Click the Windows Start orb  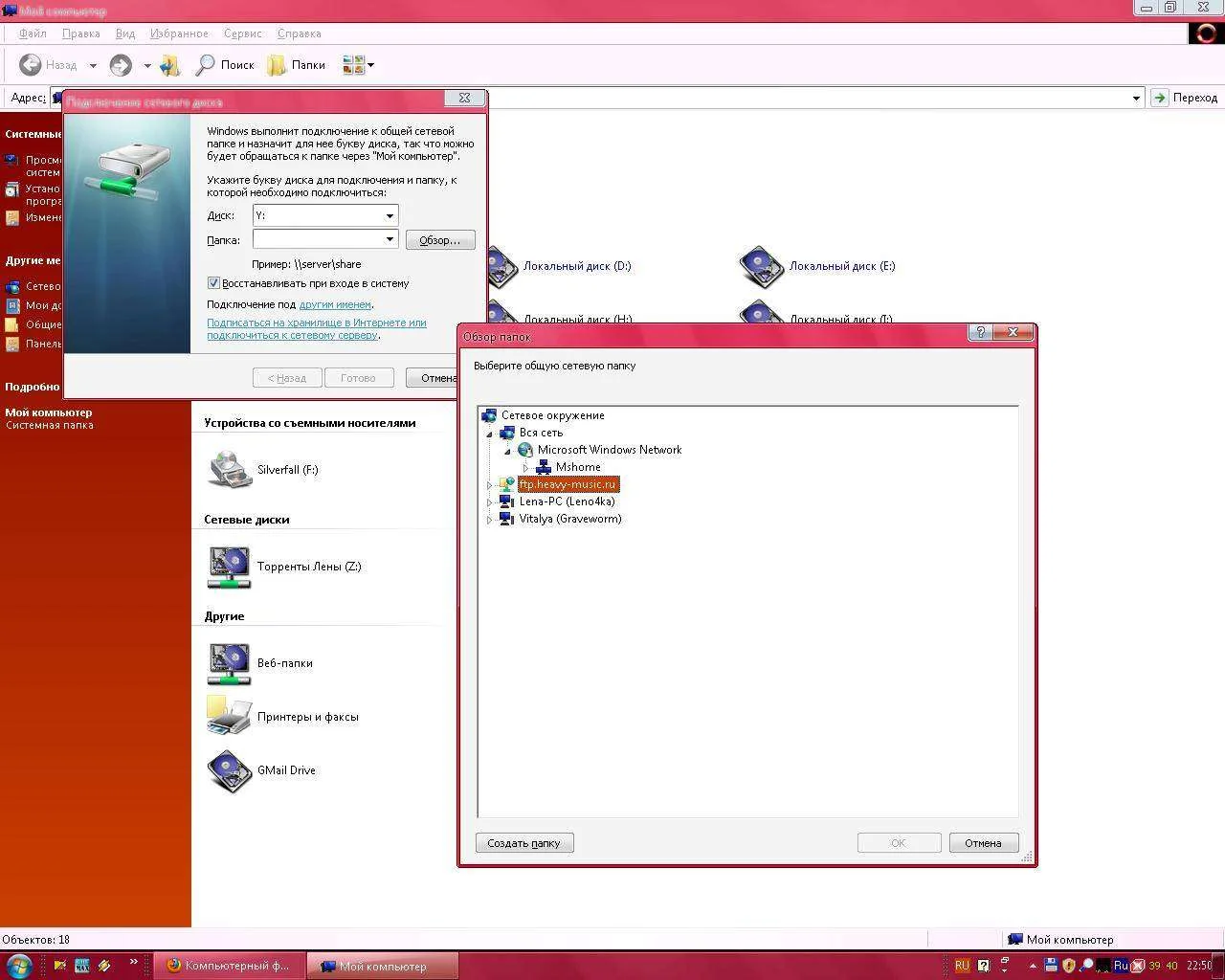19,965
